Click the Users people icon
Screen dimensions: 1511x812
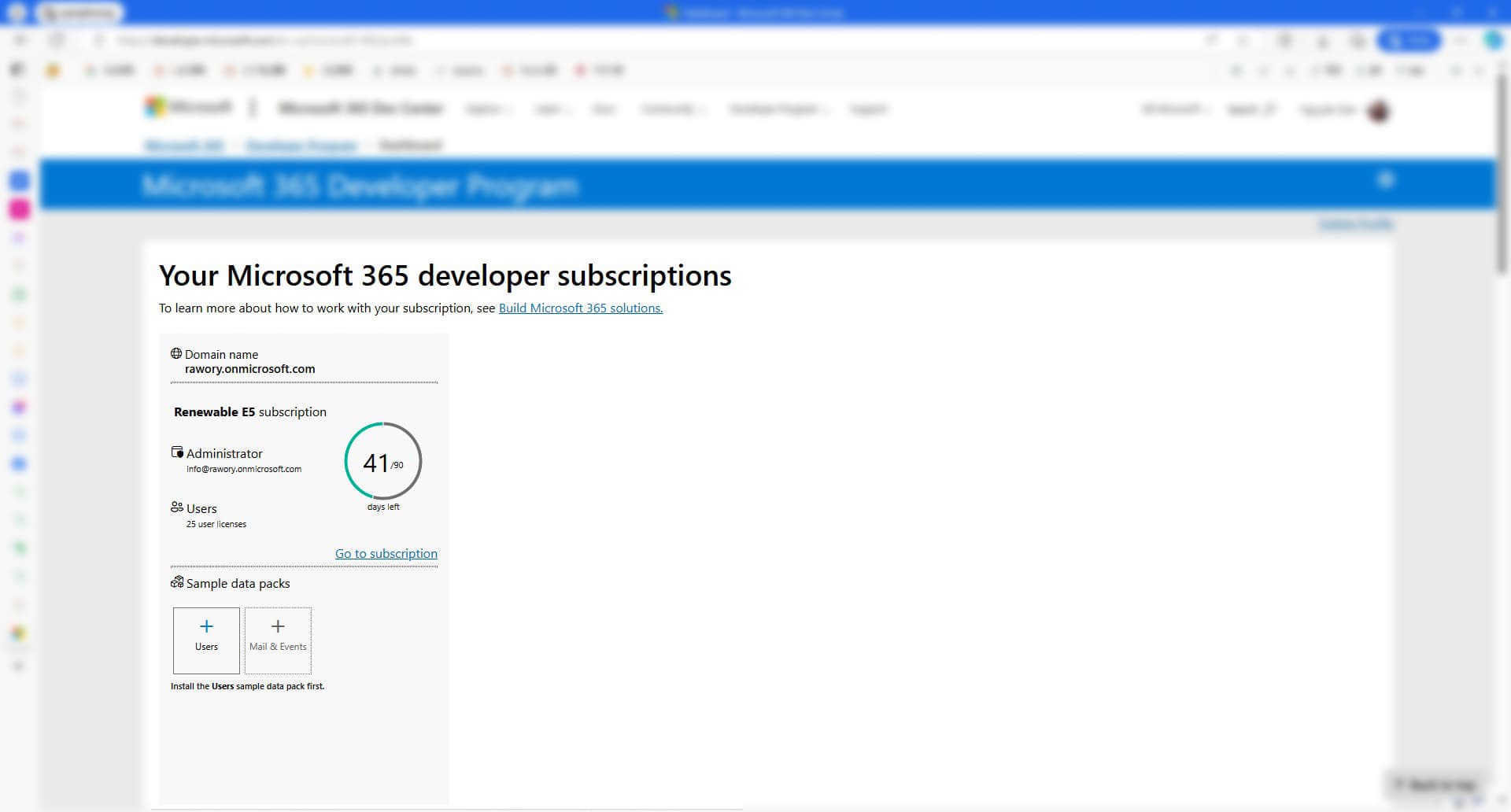pyautogui.click(x=177, y=507)
